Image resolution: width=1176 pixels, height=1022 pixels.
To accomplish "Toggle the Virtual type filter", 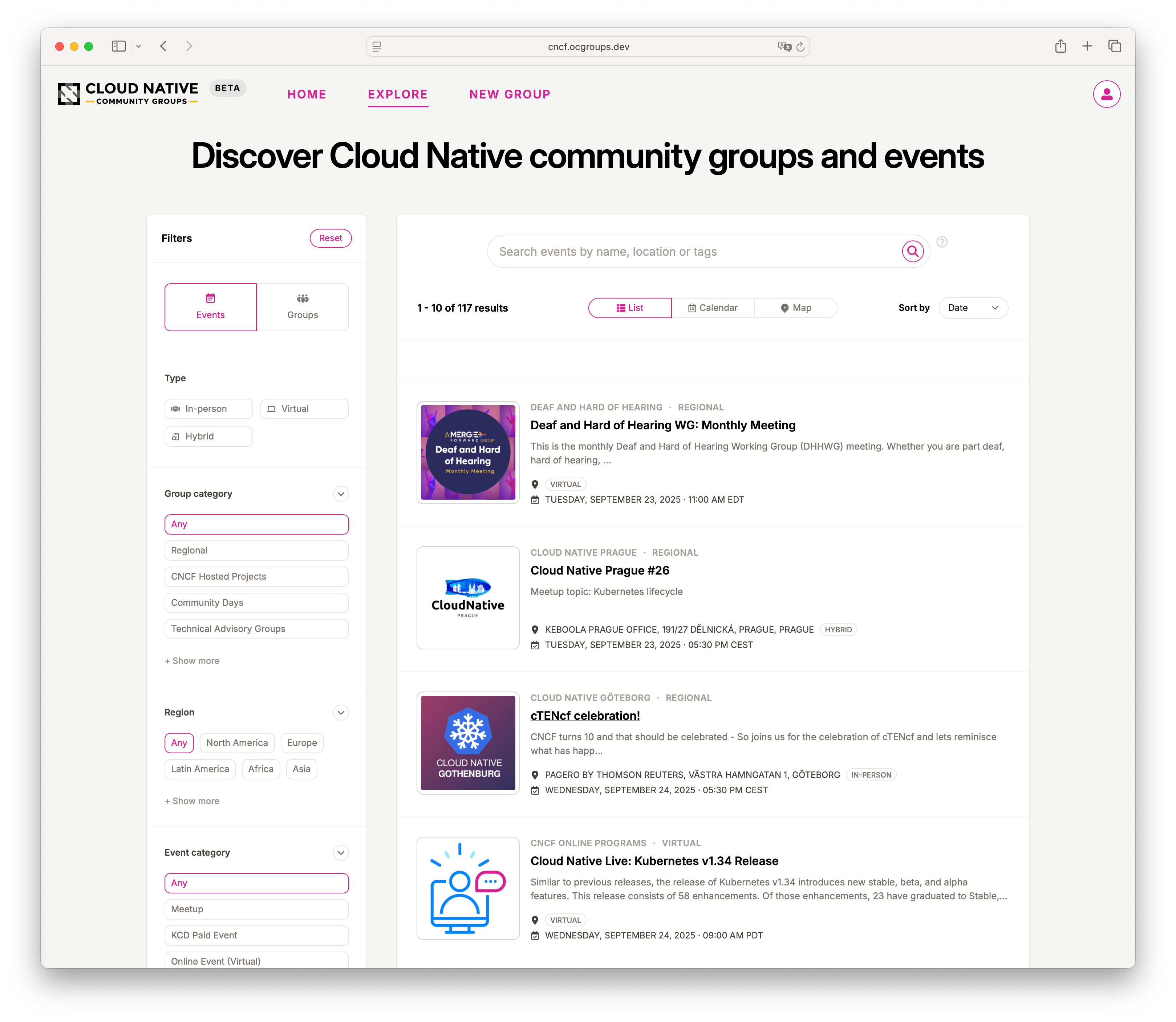I will [305, 409].
